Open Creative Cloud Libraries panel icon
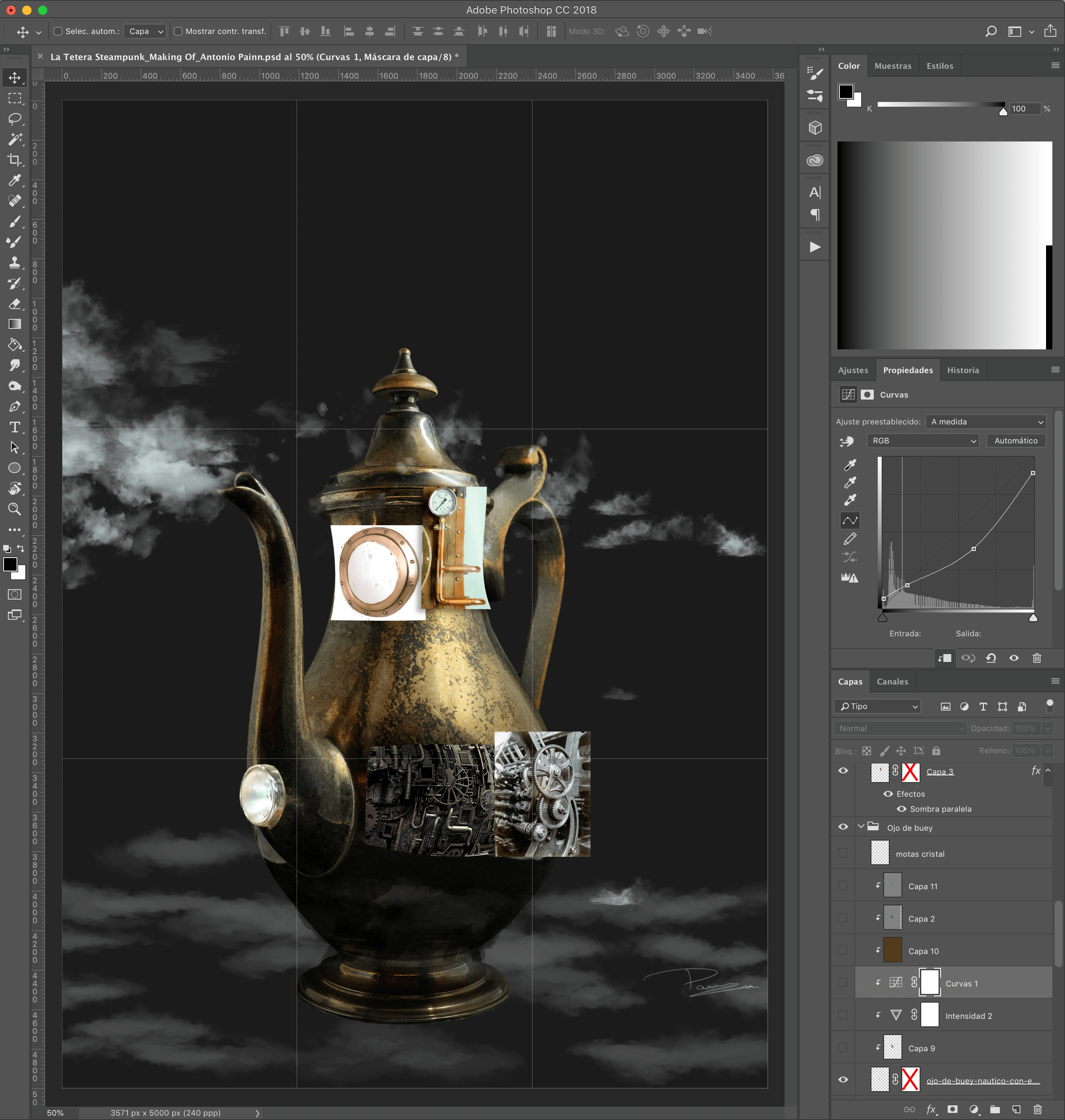Viewport: 1065px width, 1120px height. (x=815, y=161)
